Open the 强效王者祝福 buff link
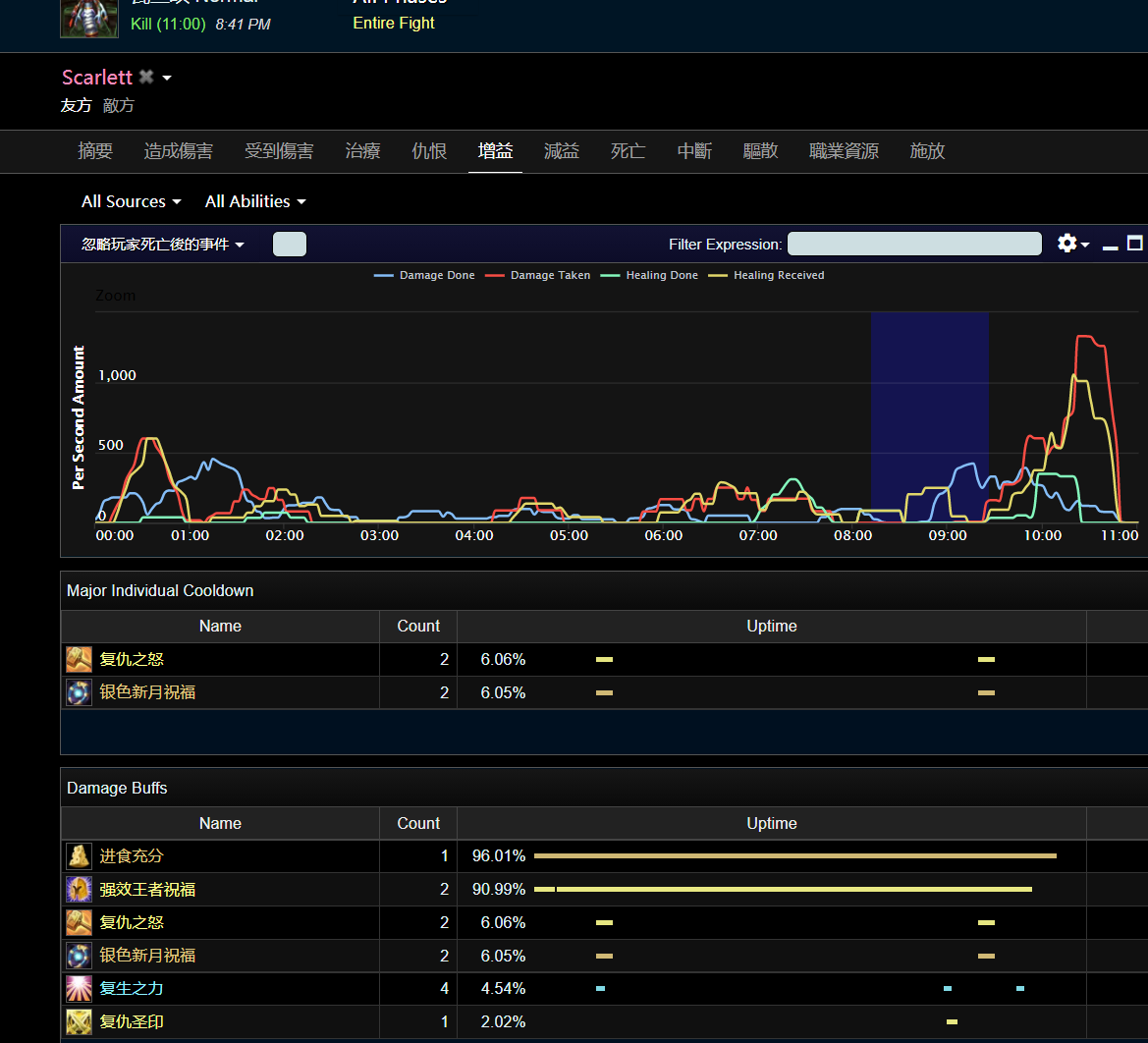The image size is (1148, 1043). pyautogui.click(x=148, y=889)
